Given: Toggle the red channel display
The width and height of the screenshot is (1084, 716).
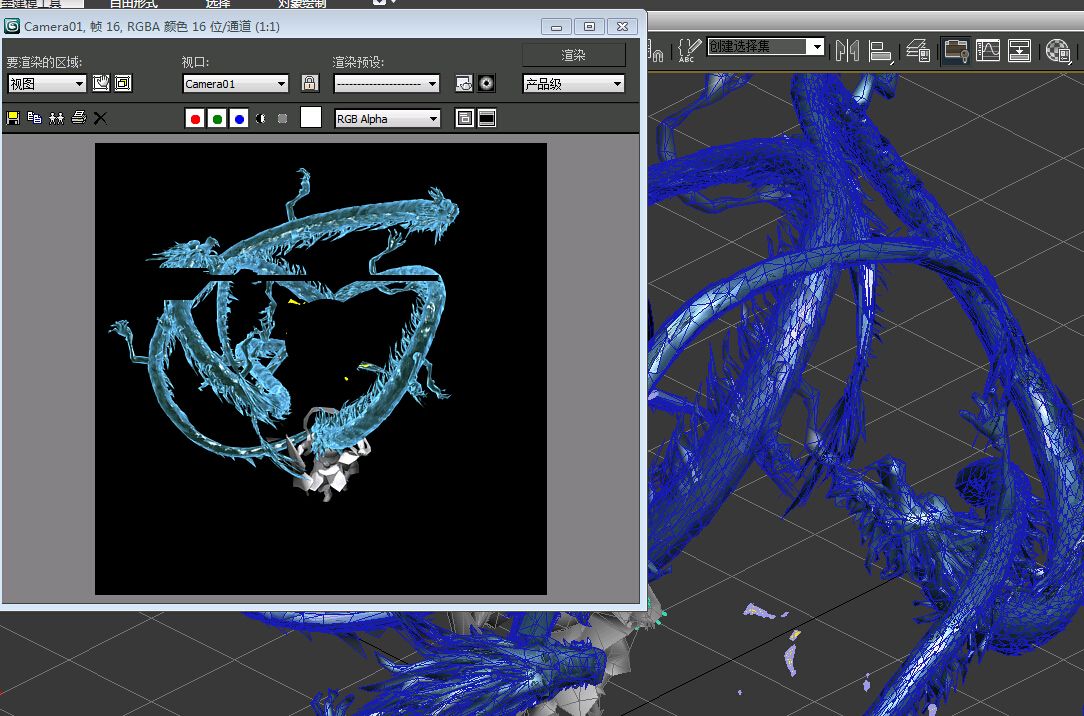Looking at the screenshot, I should coord(195,119).
